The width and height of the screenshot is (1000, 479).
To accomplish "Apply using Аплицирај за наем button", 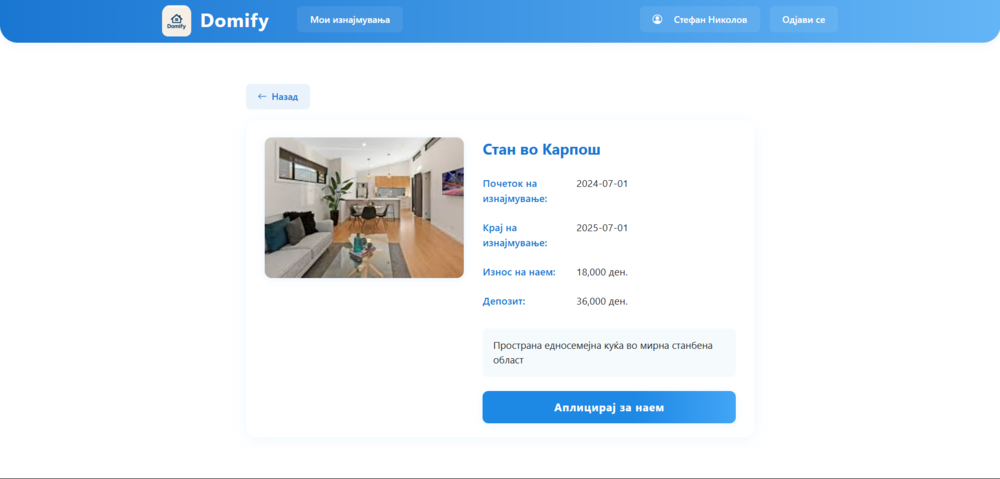I will tap(608, 407).
